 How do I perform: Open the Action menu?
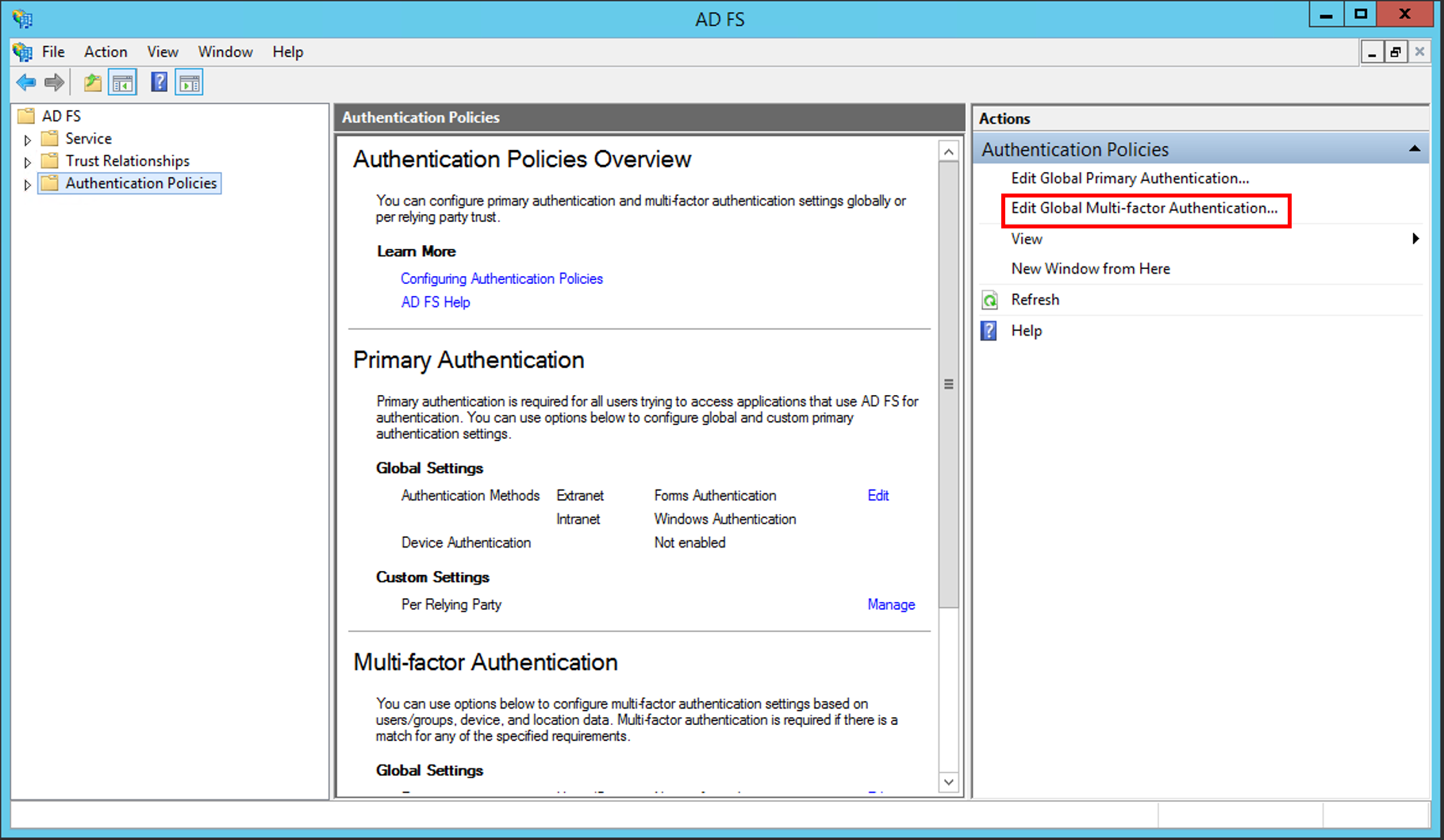tap(106, 52)
